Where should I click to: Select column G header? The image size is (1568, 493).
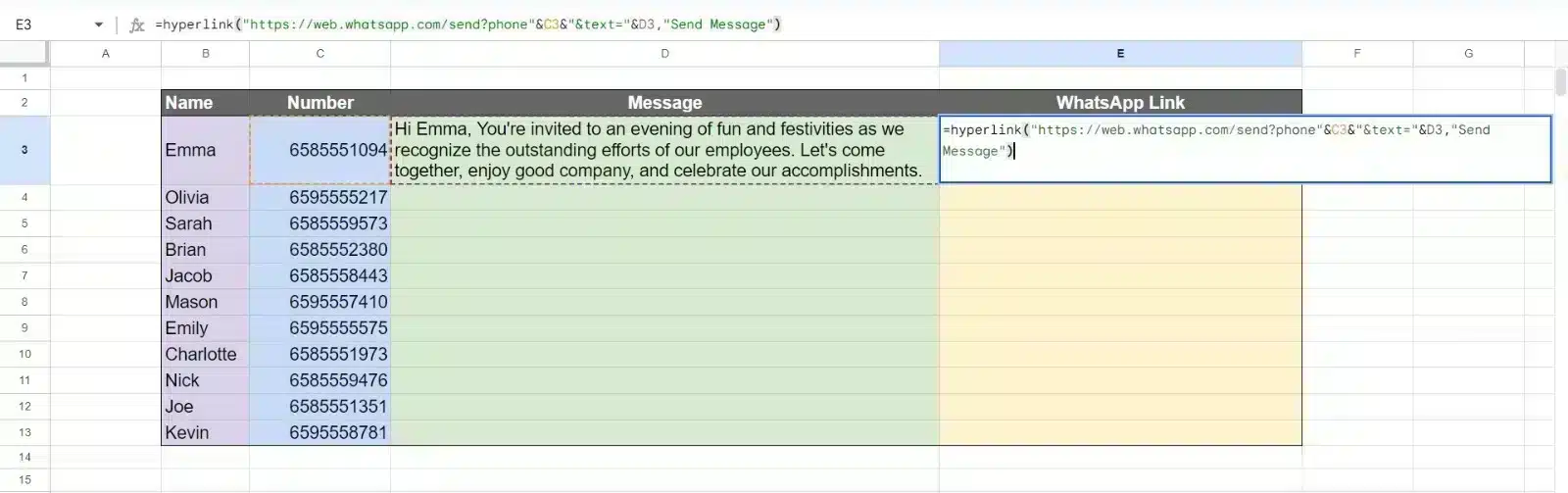(1468, 54)
